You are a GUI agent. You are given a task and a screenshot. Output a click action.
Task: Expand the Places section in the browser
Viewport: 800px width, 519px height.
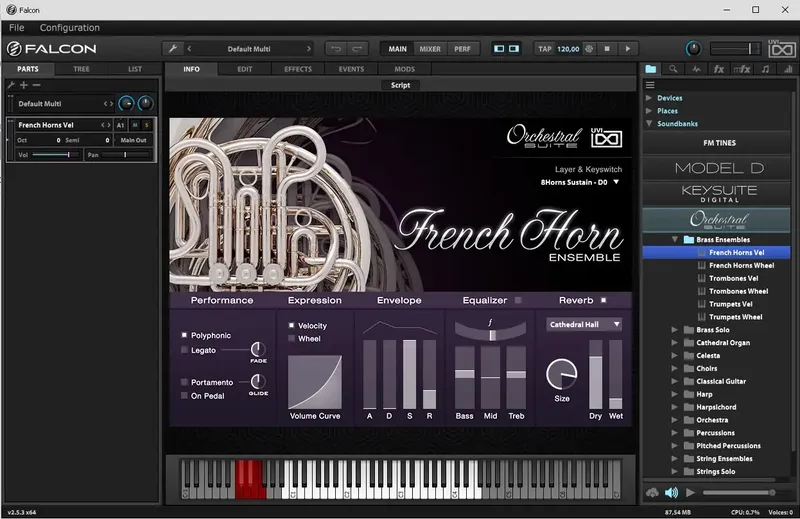pos(649,111)
